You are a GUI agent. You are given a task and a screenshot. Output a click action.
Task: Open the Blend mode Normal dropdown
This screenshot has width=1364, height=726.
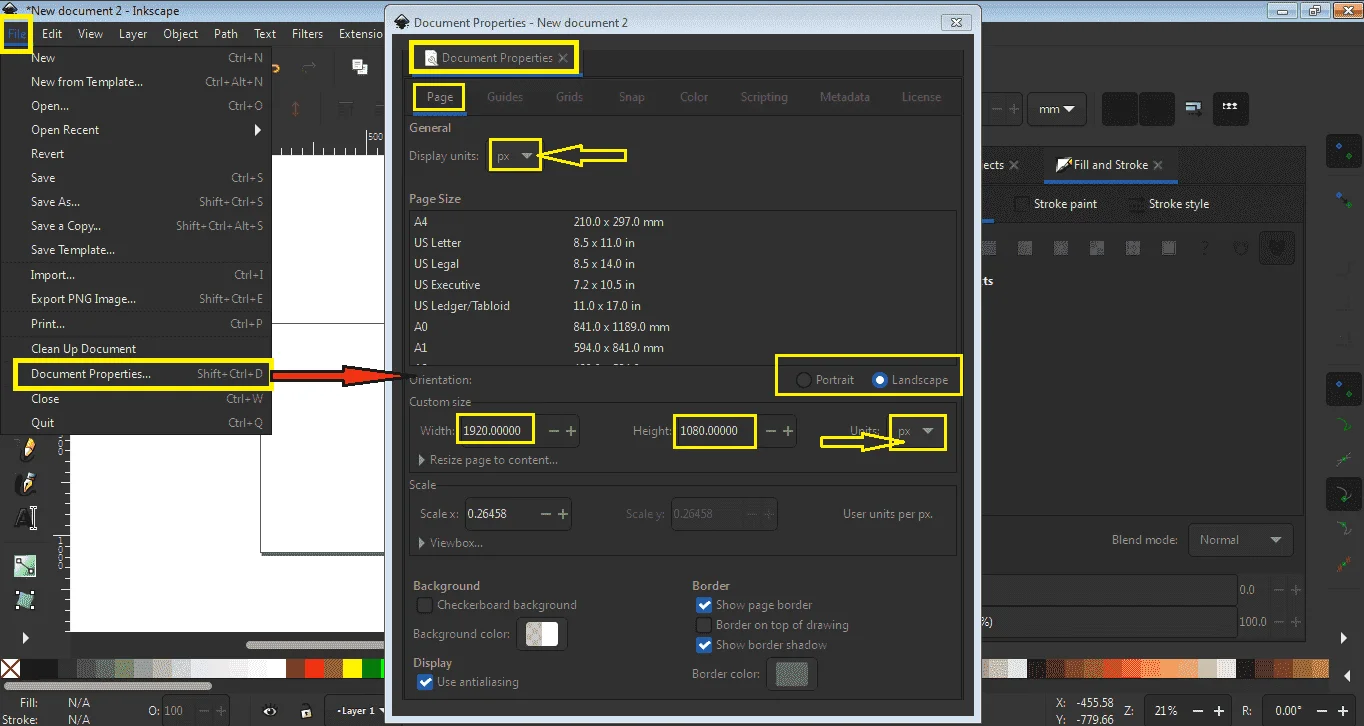(1240, 540)
